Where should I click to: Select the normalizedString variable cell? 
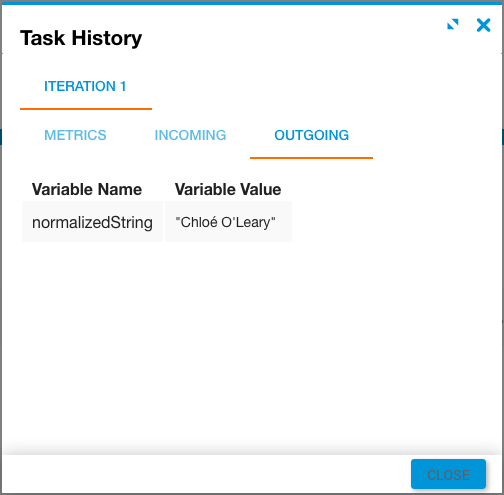pyautogui.click(x=92, y=222)
